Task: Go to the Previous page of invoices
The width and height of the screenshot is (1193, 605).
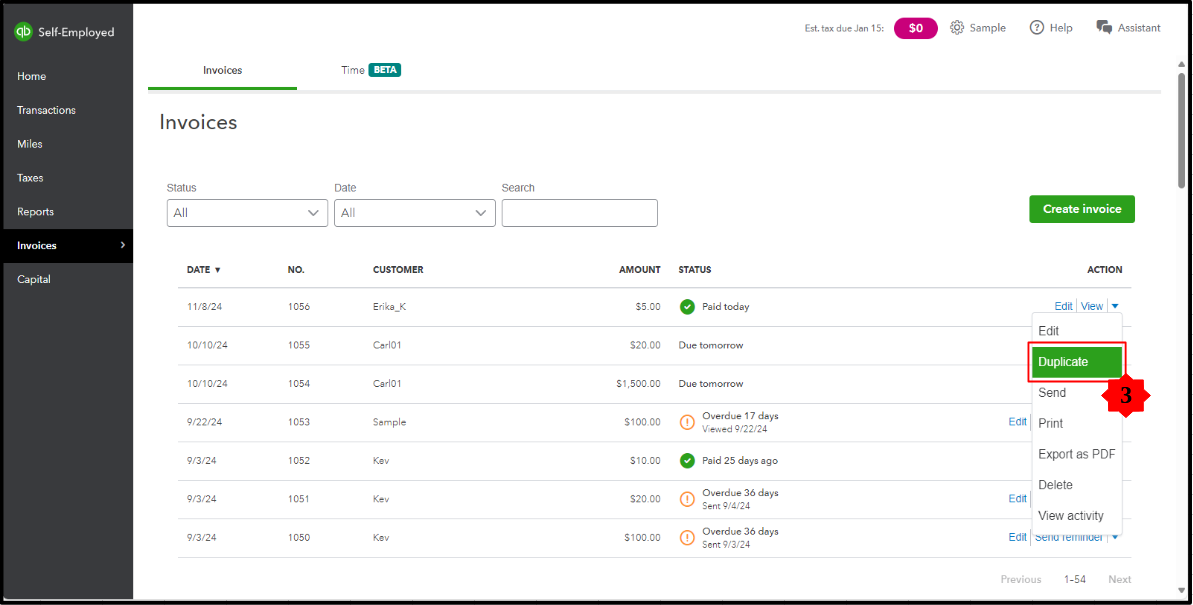Action: (1020, 579)
